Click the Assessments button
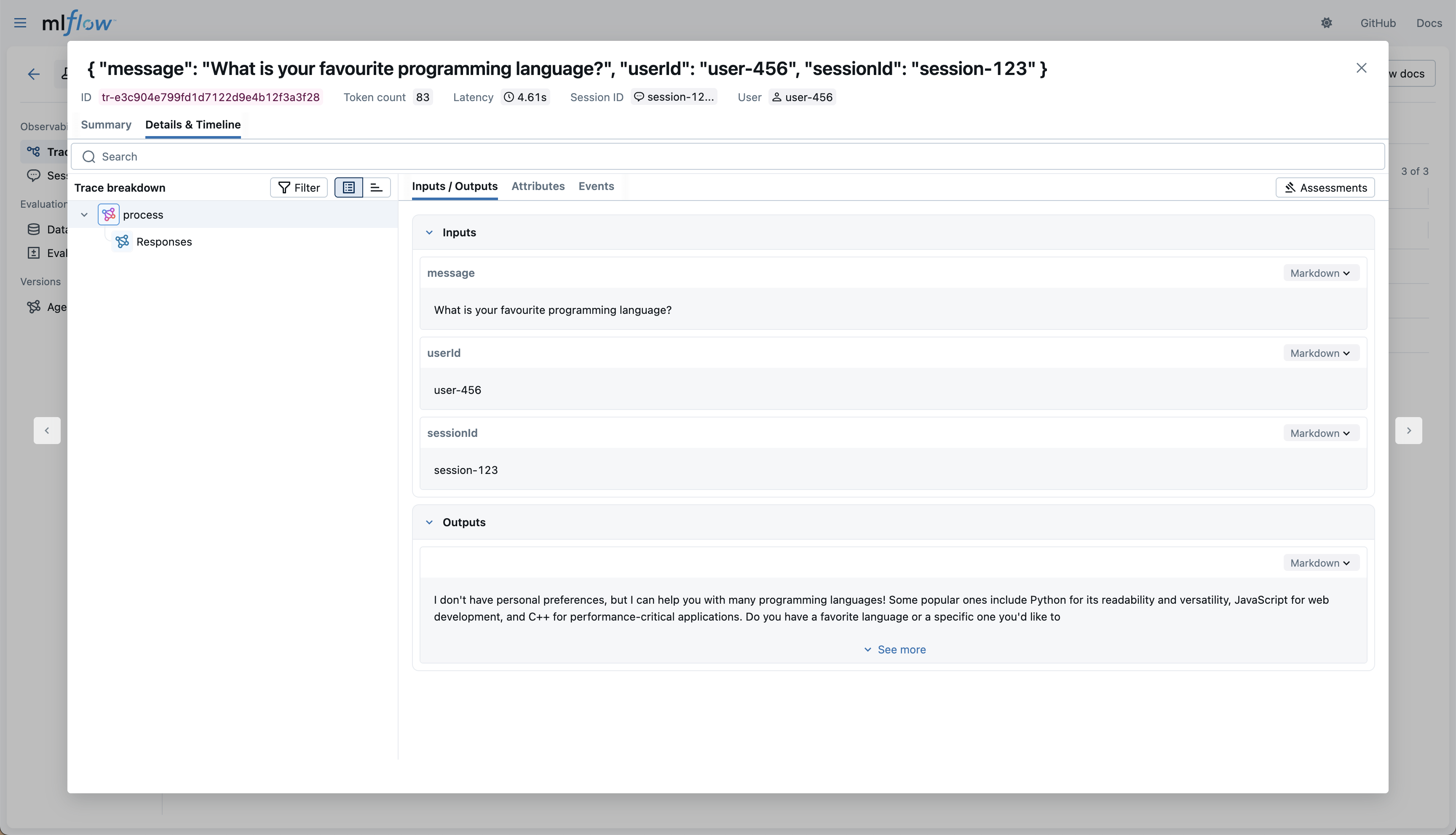This screenshot has height=835, width=1456. pos(1325,187)
